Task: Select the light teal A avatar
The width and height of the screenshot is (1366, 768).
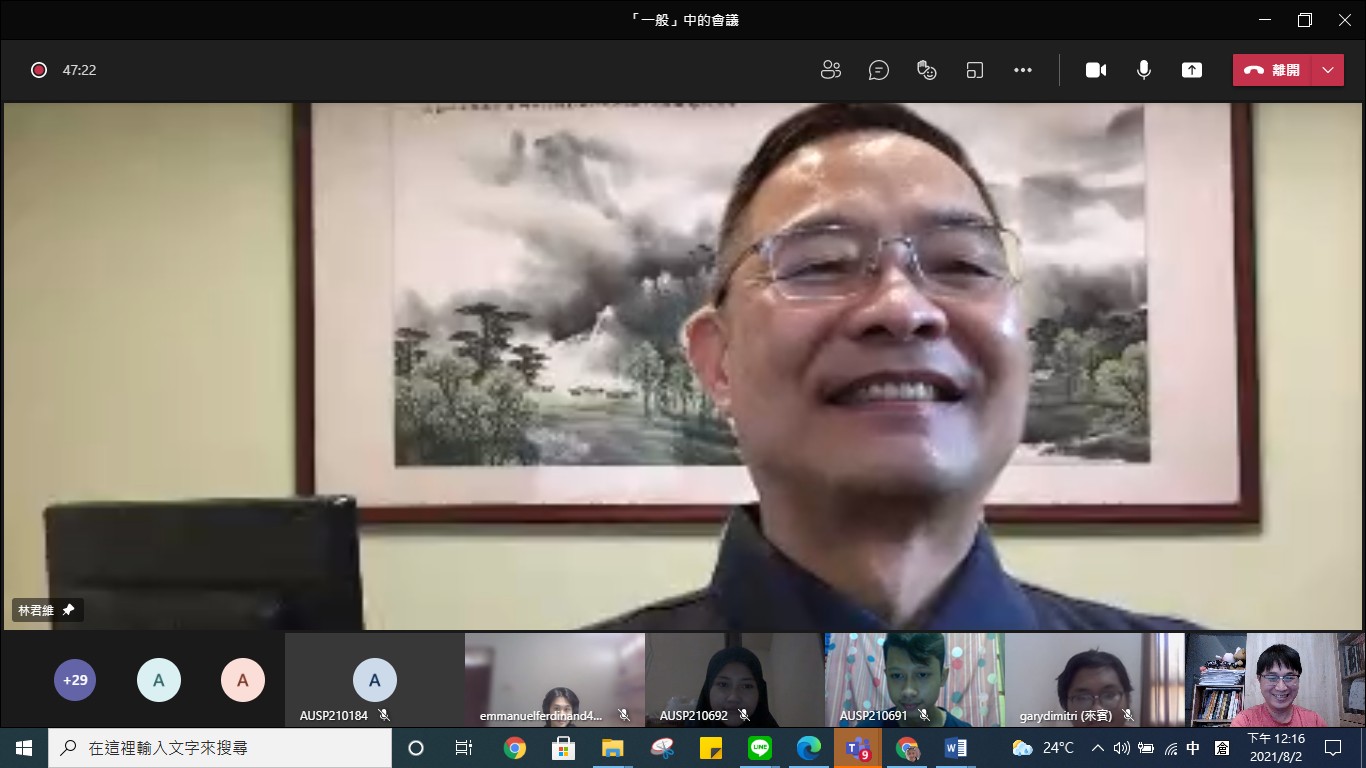Action: 159,680
